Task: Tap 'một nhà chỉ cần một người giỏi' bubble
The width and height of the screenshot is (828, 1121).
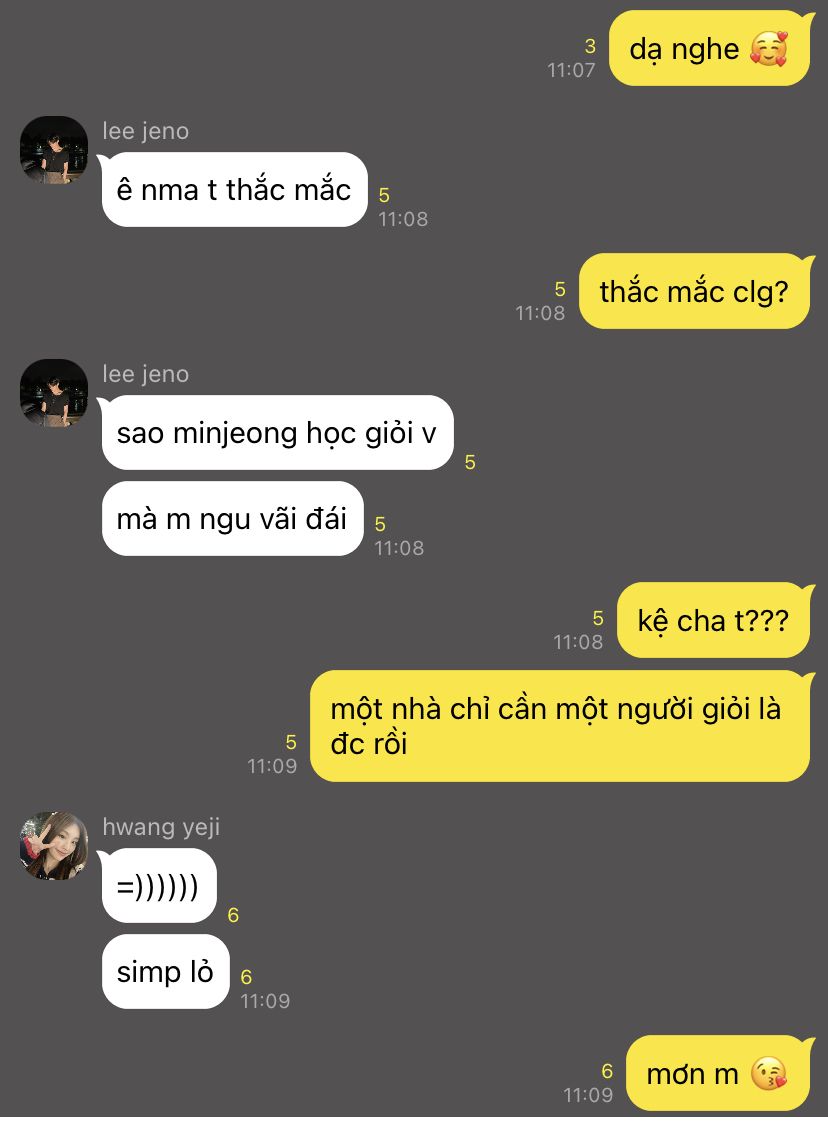Action: point(561,726)
